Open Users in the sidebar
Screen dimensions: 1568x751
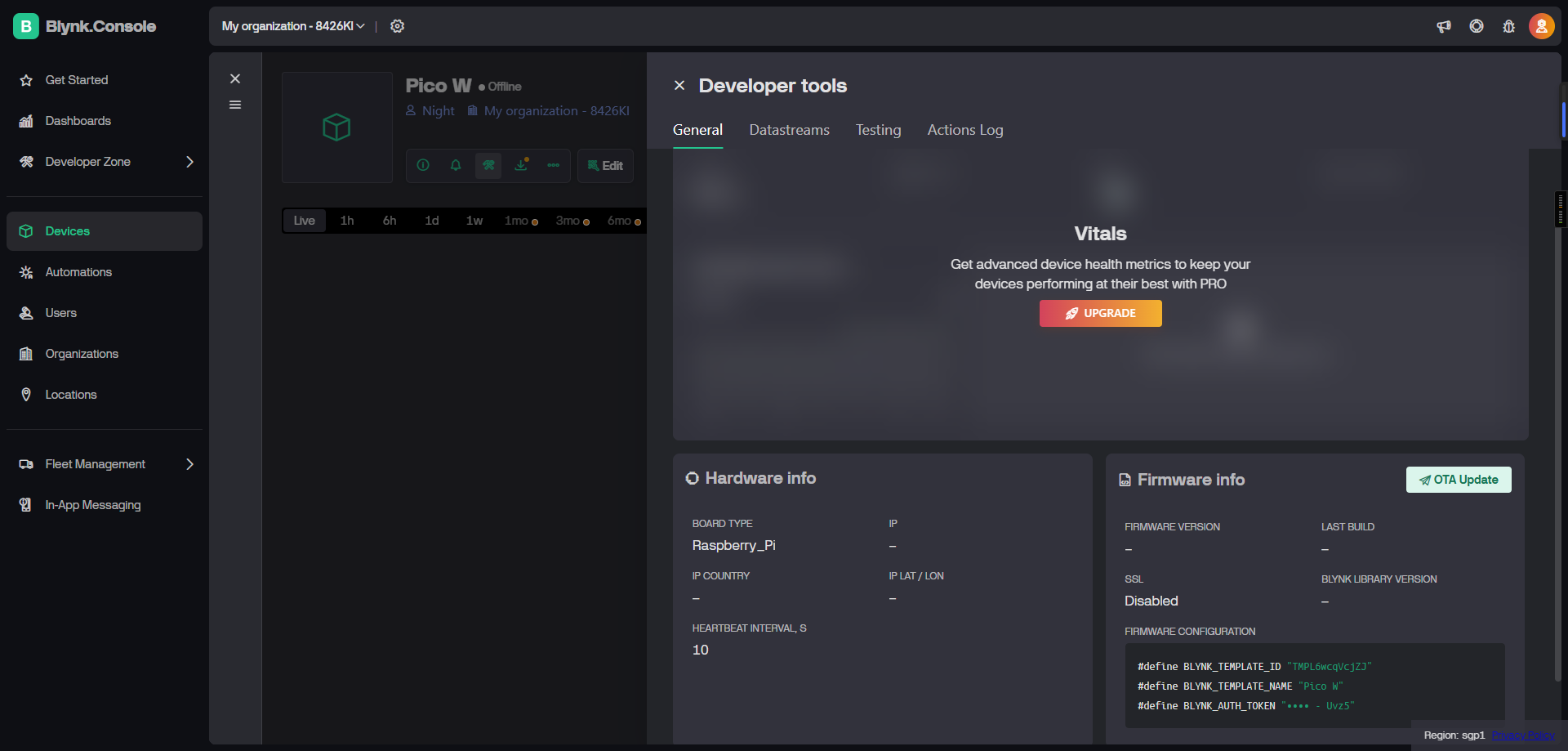[x=105, y=313]
